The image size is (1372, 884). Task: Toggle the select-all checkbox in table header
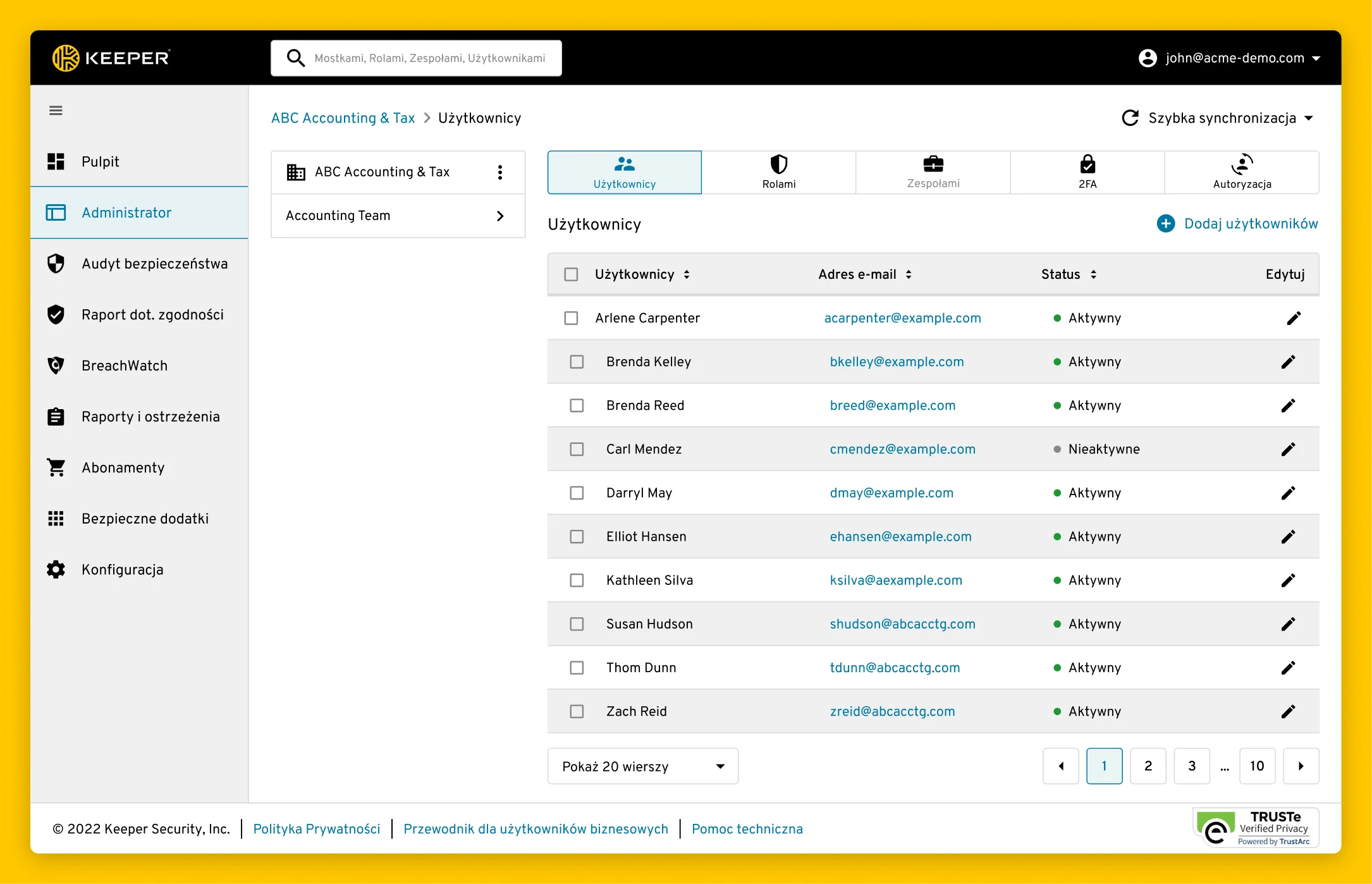click(x=570, y=274)
